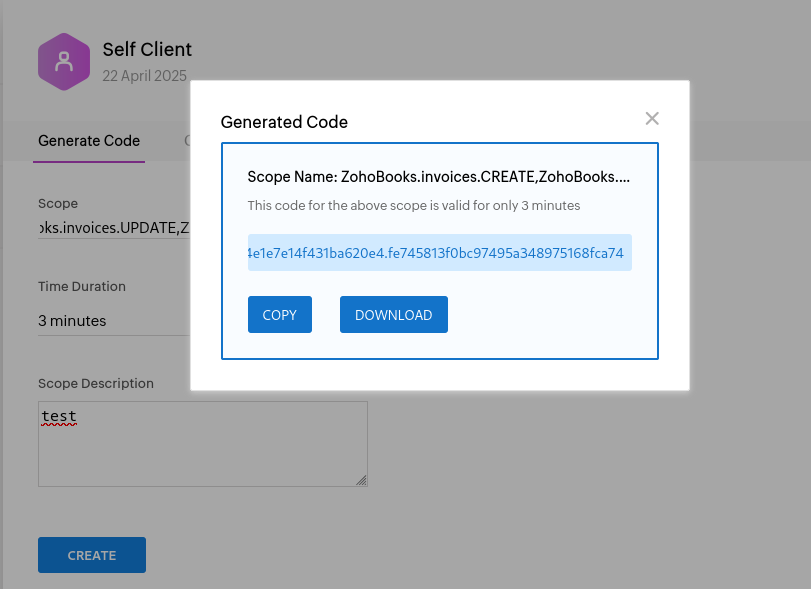Click the Scope Name text line
The image size is (811, 589).
pyautogui.click(x=439, y=177)
